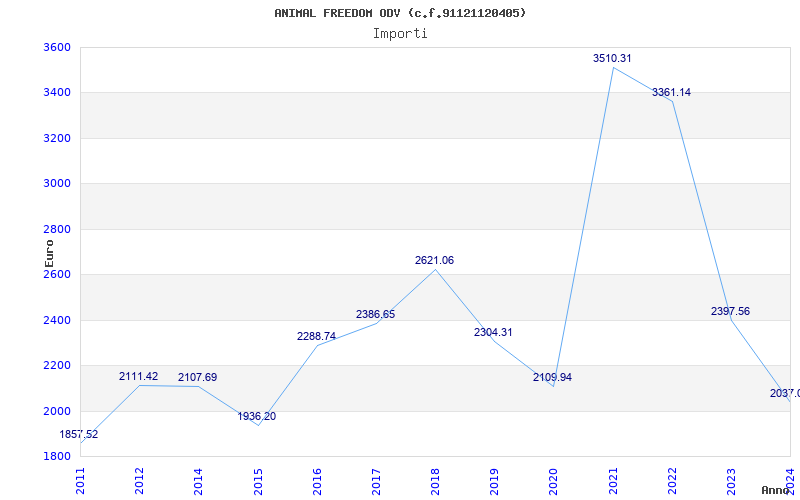Image resolution: width=800 pixels, height=500 pixels.
Task: Select the 2016 year label
Action: coord(317,481)
